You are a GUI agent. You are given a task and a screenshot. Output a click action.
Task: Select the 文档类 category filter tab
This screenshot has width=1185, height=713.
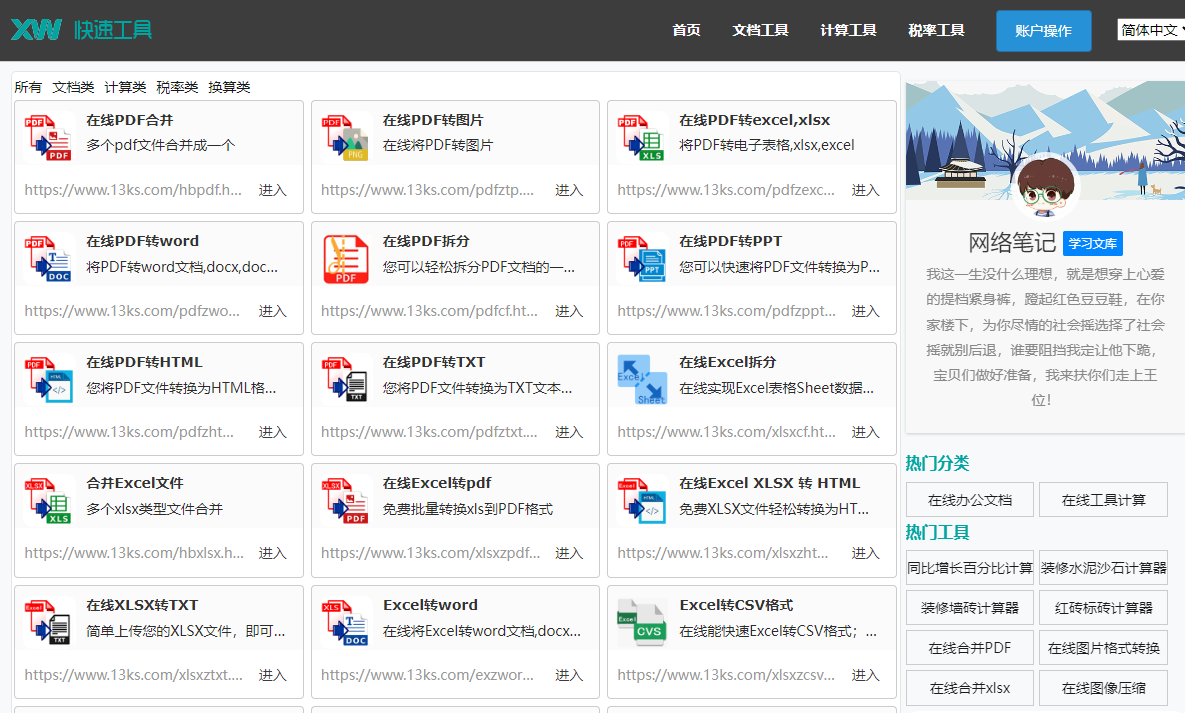point(73,87)
